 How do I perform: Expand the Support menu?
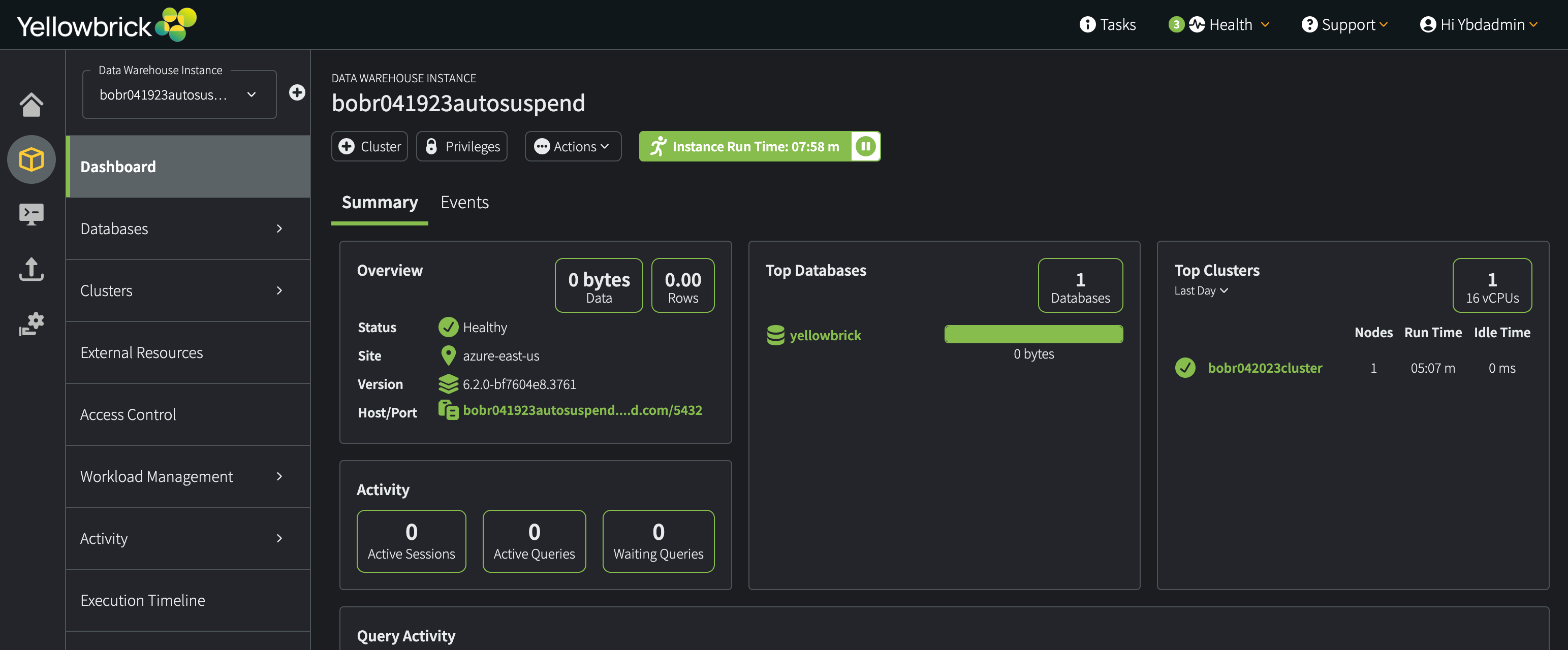(1384, 24)
